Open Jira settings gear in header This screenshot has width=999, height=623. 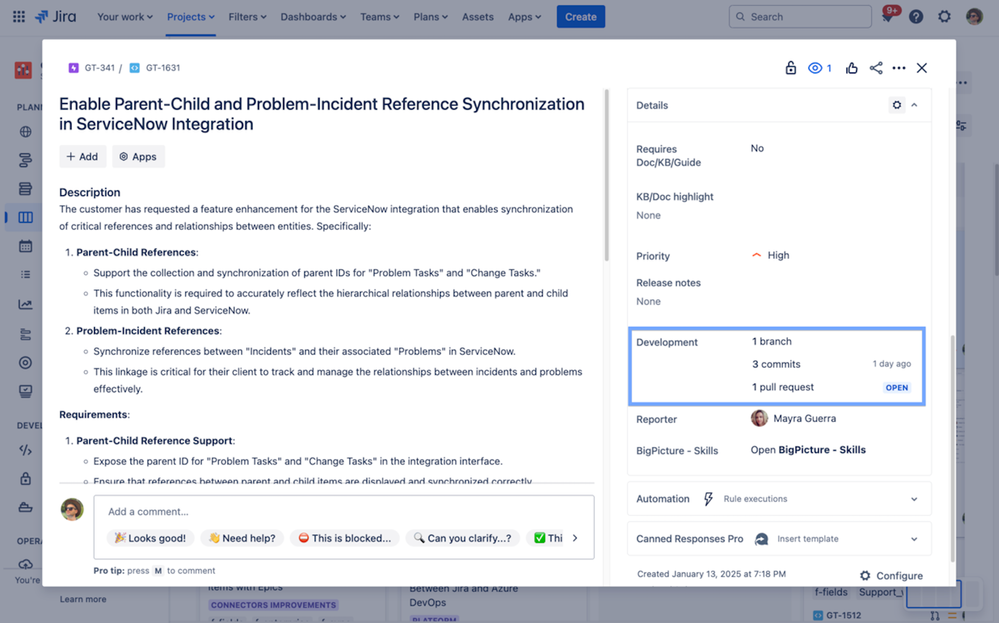point(944,17)
